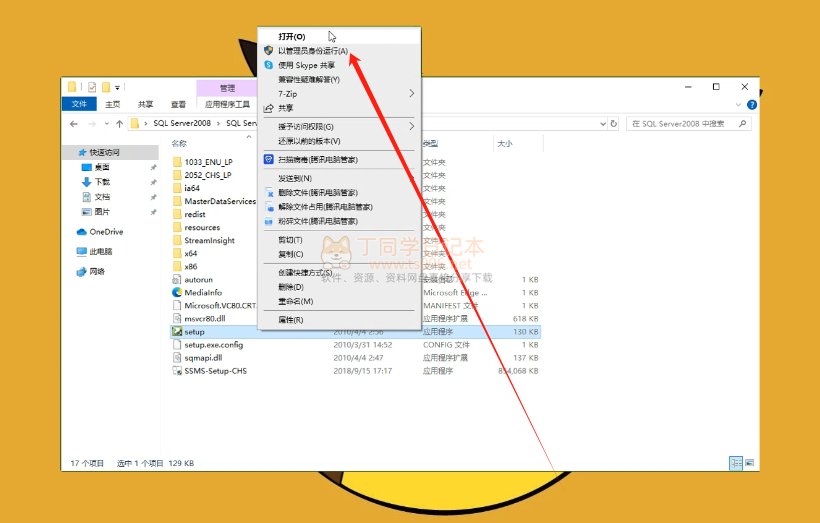
Task: Click the blue help question mark icon
Action: (x=752, y=105)
